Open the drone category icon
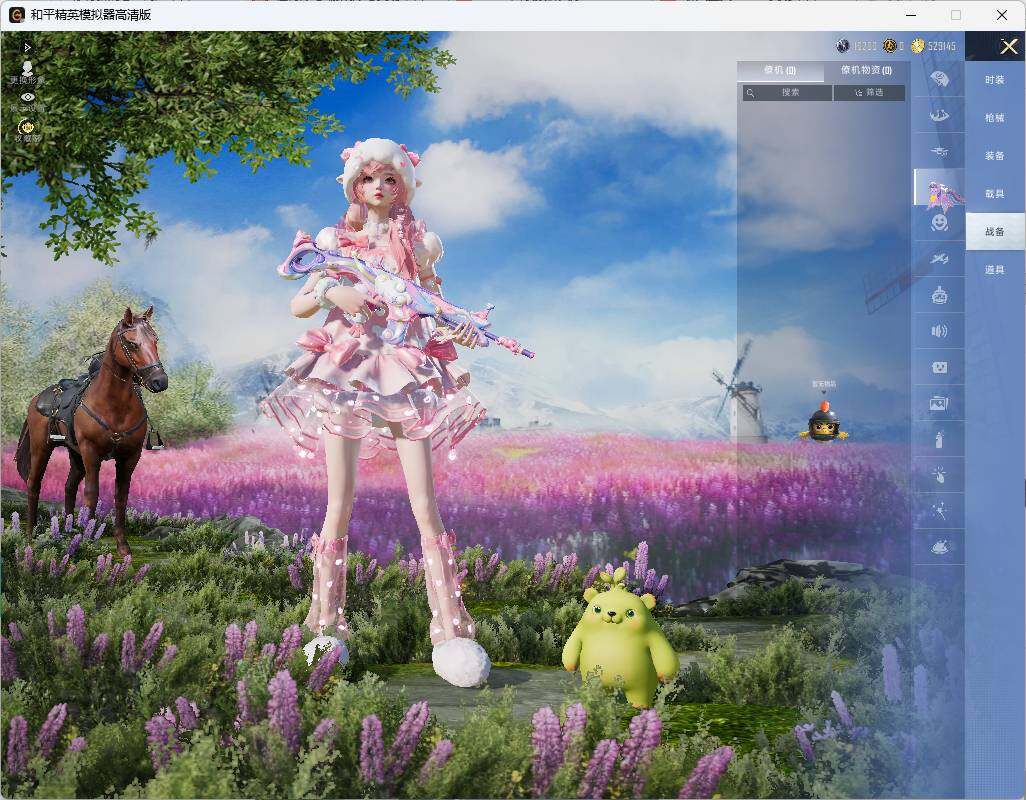This screenshot has height=800, width=1026. pos(939,152)
